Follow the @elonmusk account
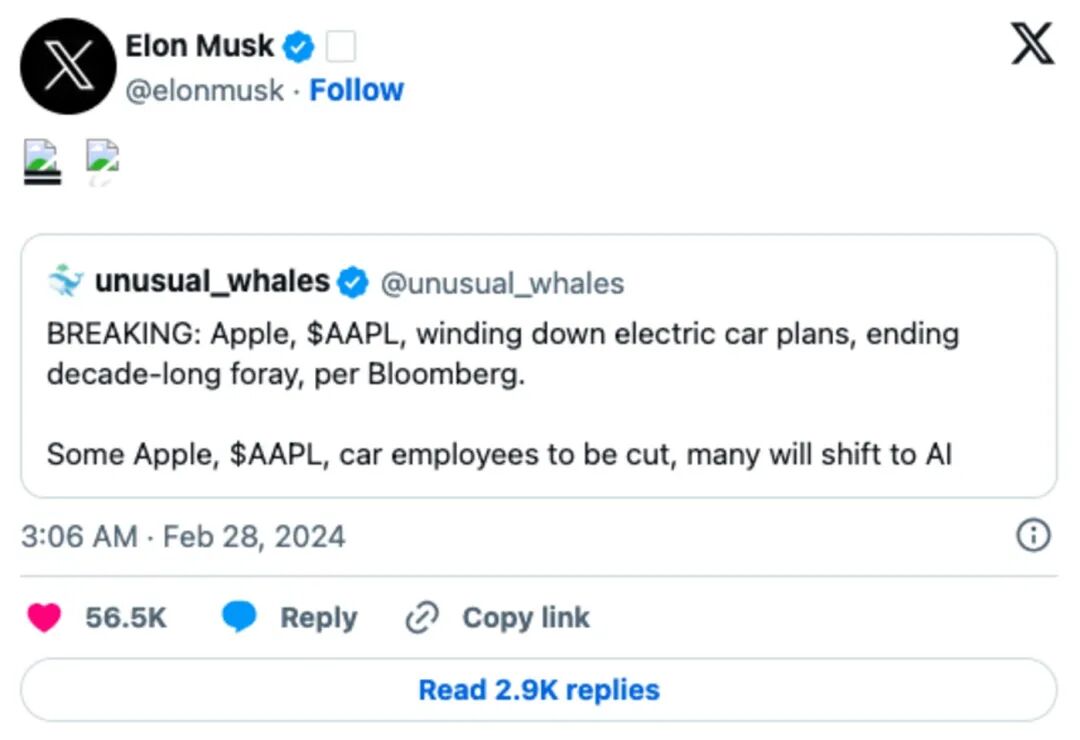The height and width of the screenshot is (740, 1080). coord(356,90)
